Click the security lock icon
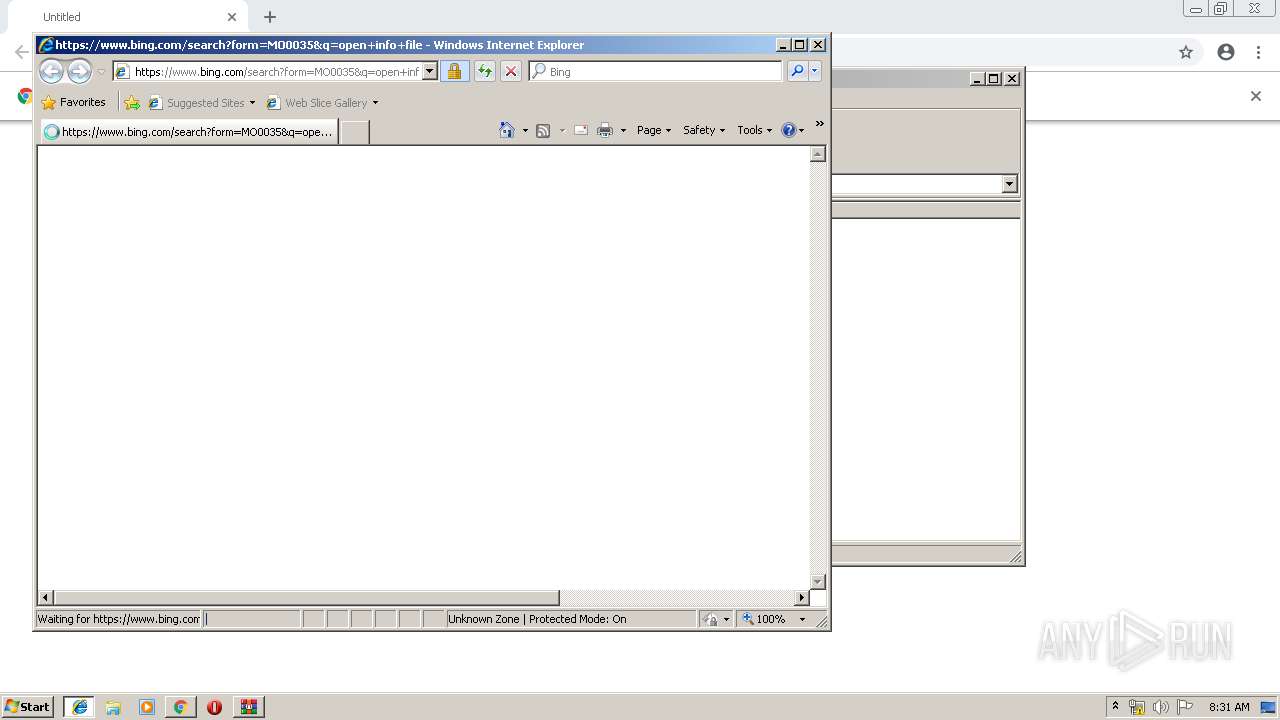This screenshot has height=720, width=1280. click(454, 71)
